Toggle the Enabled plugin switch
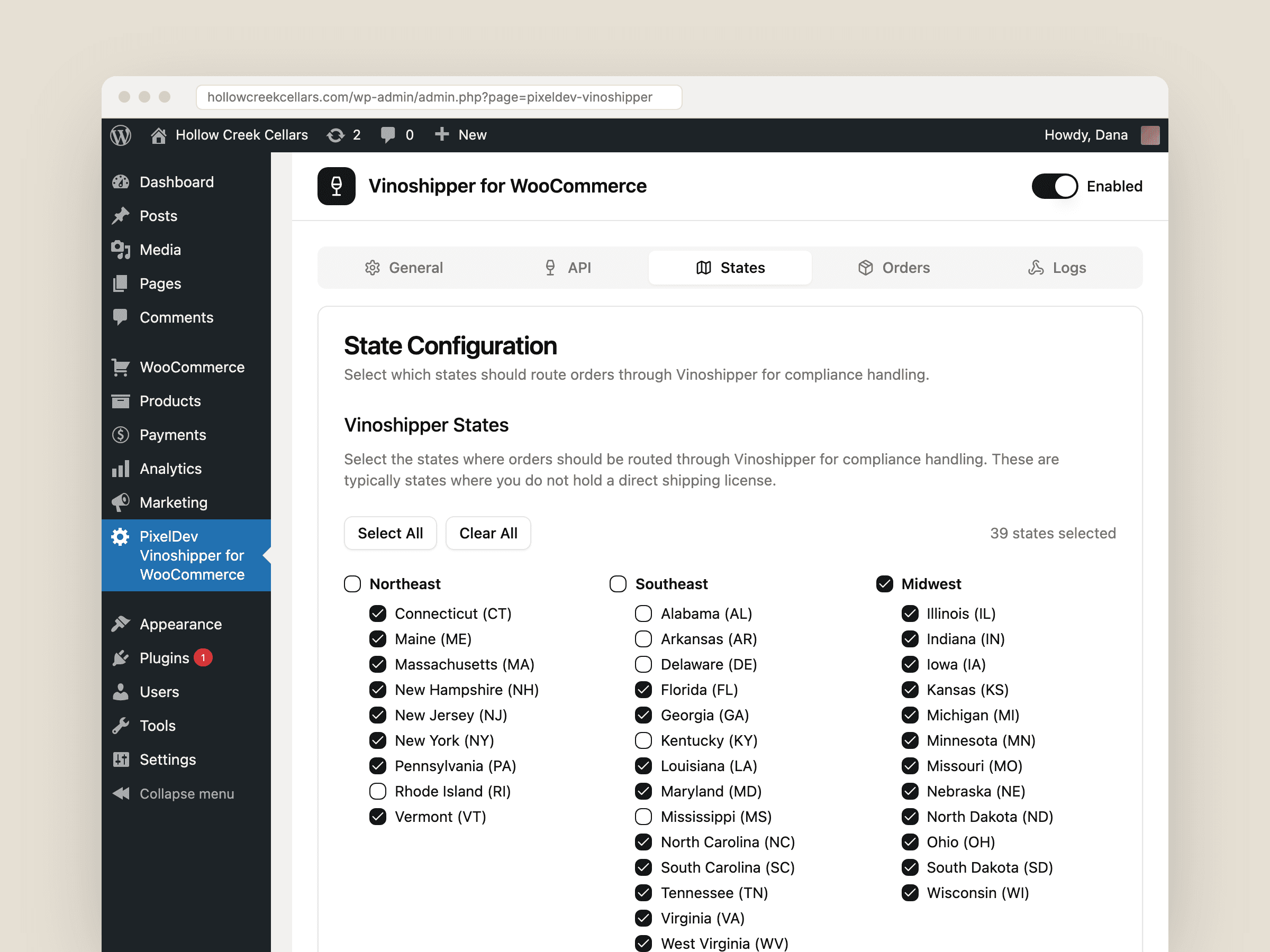The image size is (1270, 952). click(x=1055, y=187)
